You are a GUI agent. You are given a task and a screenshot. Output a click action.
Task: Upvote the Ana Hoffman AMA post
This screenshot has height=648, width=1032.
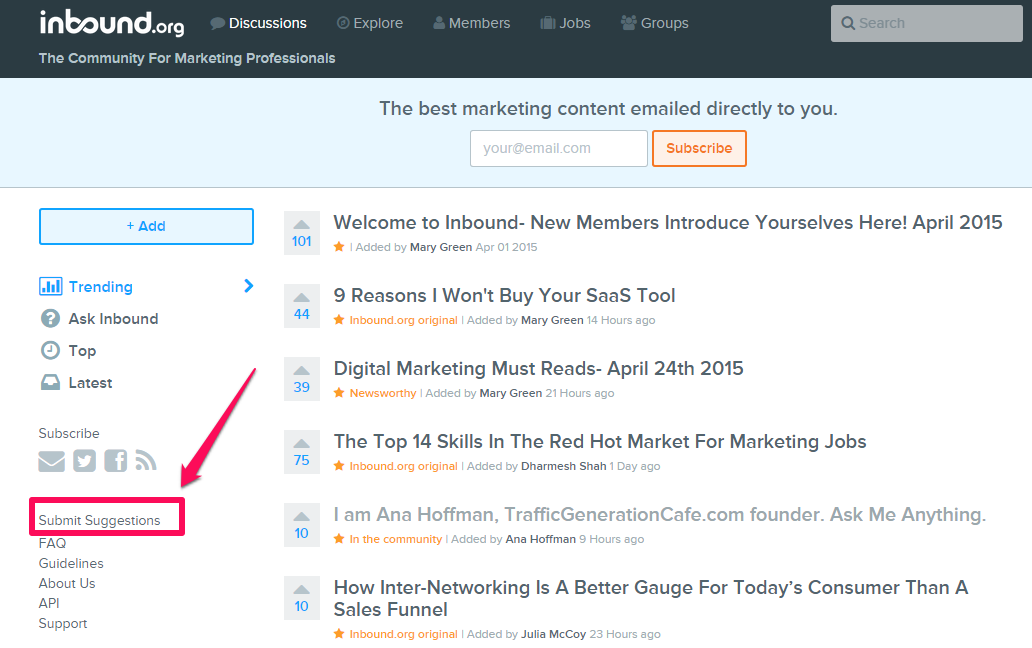click(301, 516)
